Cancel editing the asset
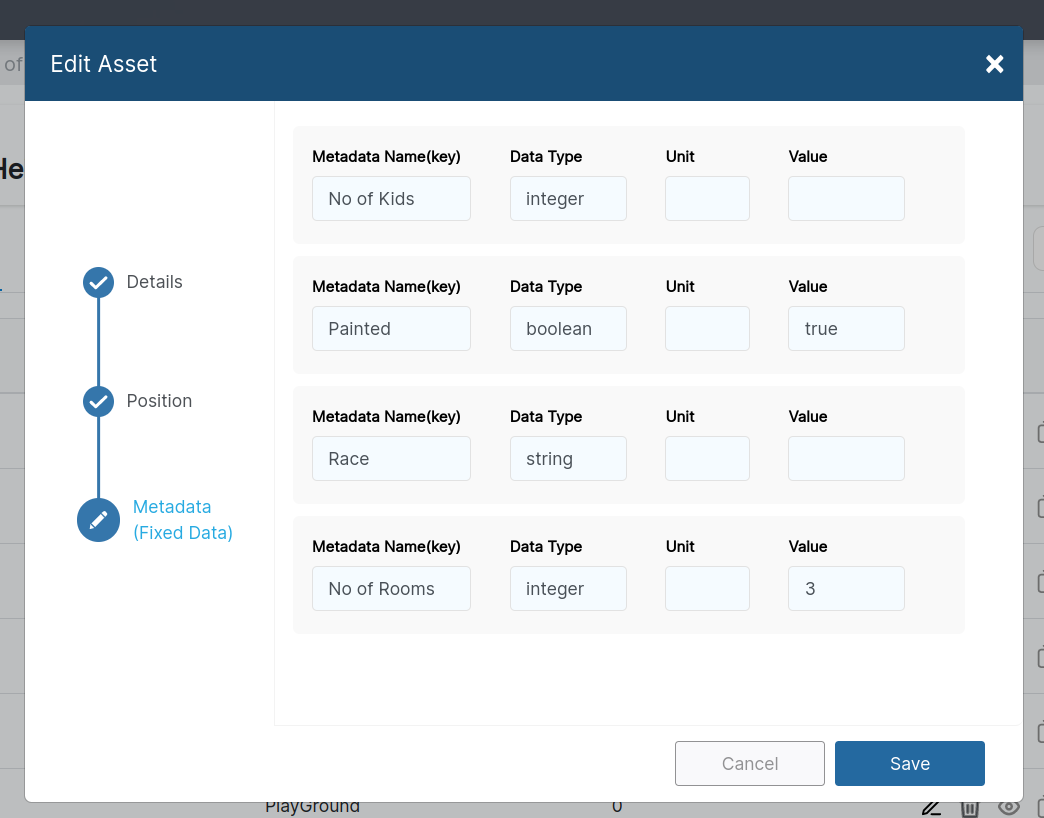Image resolution: width=1044 pixels, height=818 pixels. pyautogui.click(x=750, y=763)
